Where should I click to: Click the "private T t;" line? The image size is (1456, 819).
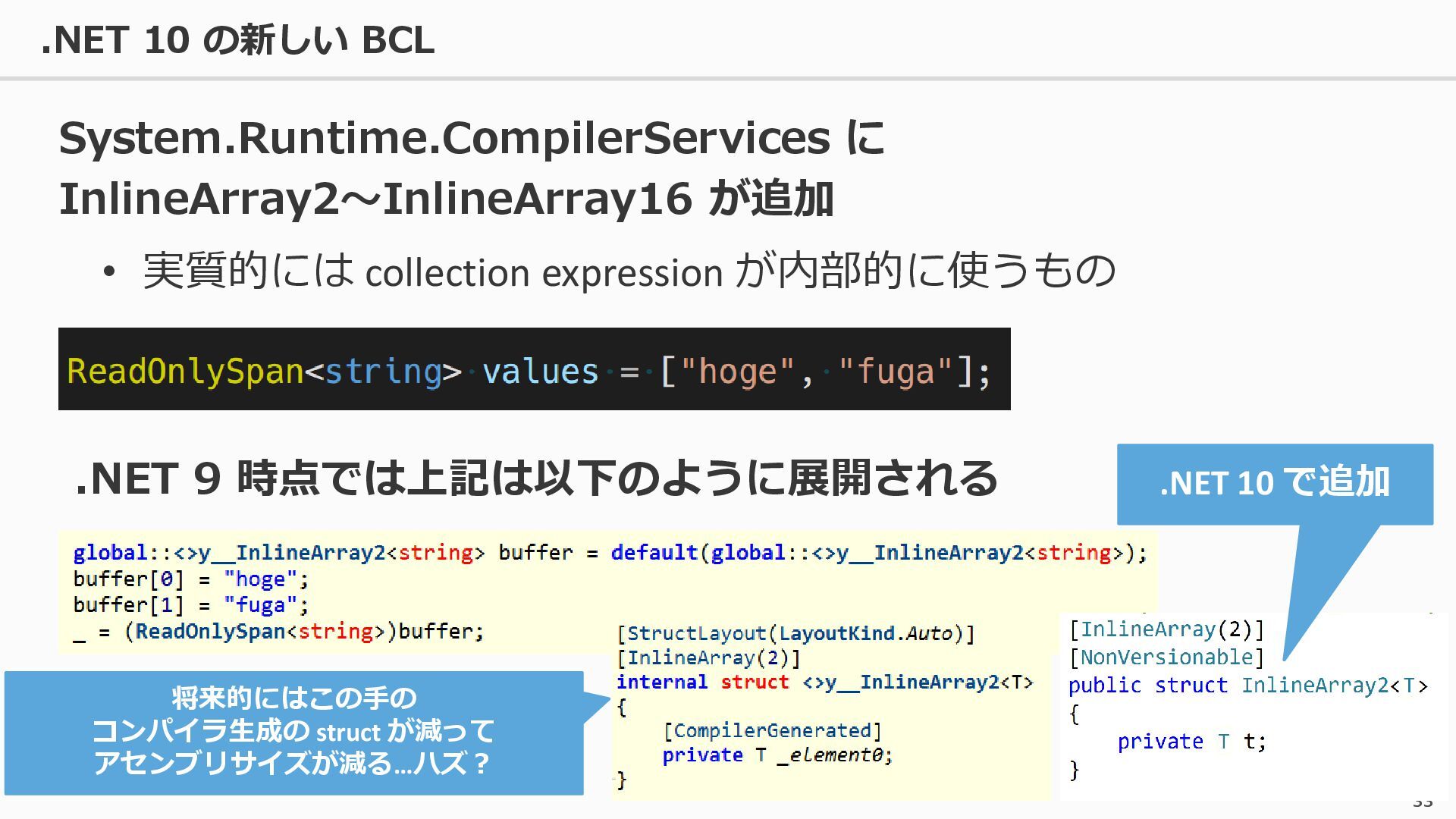pos(1192,741)
